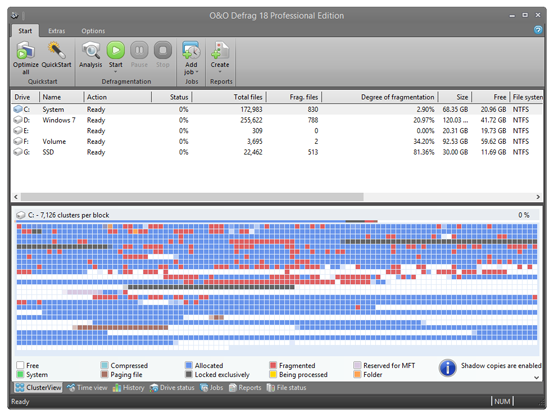Click the horizontal scrollbar thumb in drive list
The image size is (554, 418).
coord(192,196)
